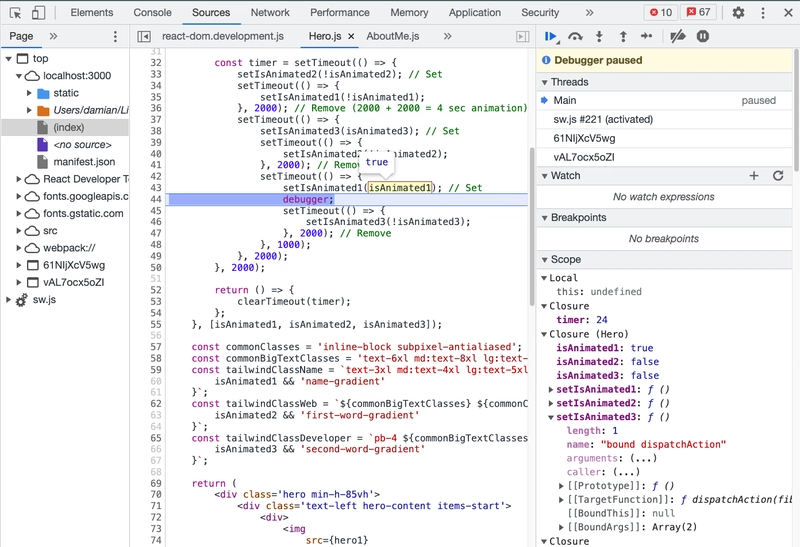
Task: Open the Application tab
Action: click(475, 12)
